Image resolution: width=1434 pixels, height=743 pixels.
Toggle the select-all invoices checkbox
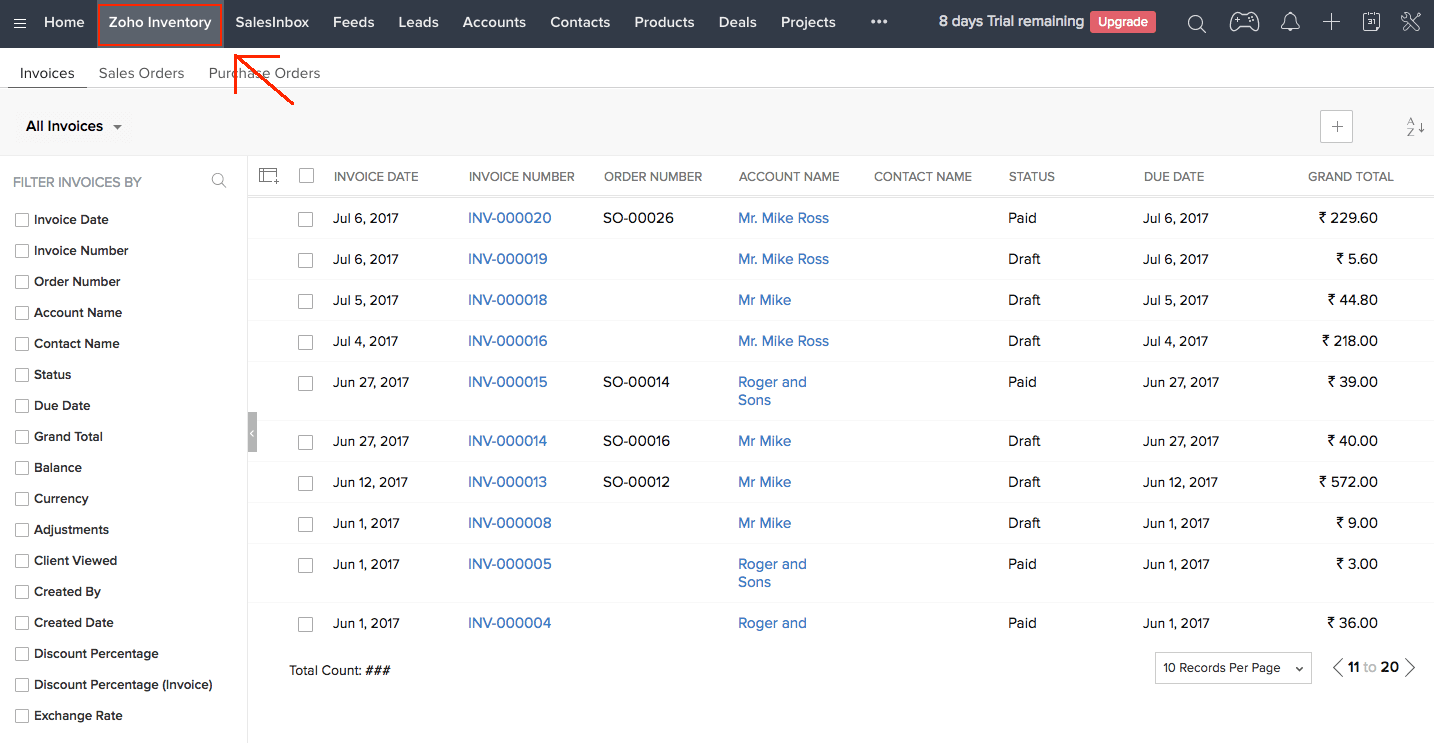click(306, 176)
